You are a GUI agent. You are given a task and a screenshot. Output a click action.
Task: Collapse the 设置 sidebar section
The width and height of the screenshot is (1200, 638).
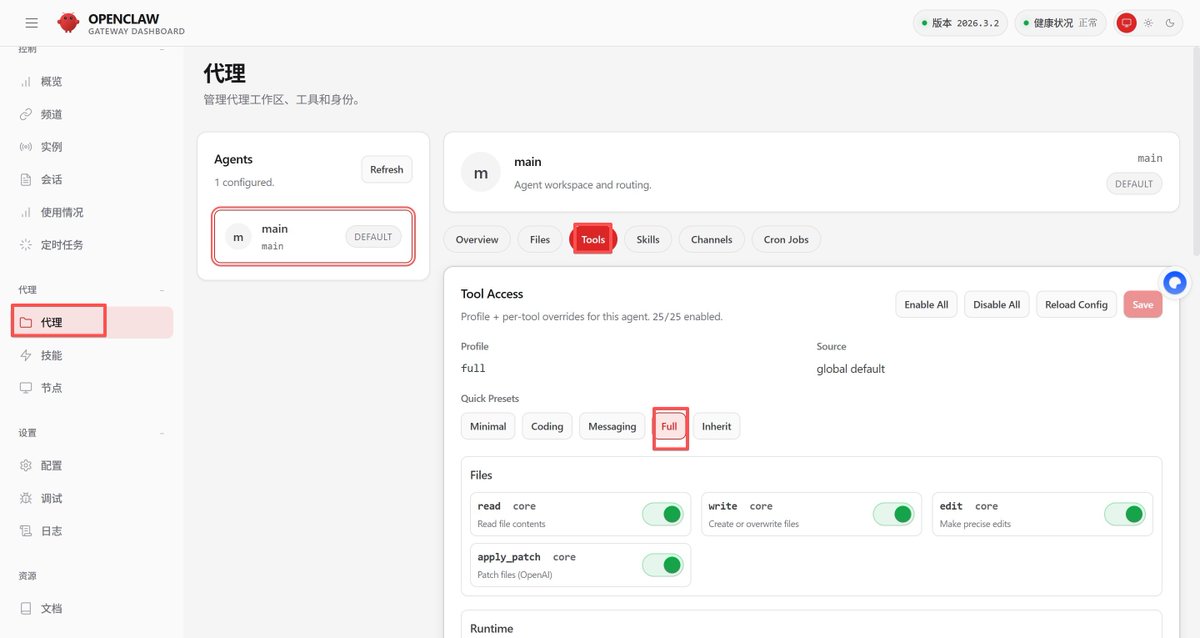[160, 432]
